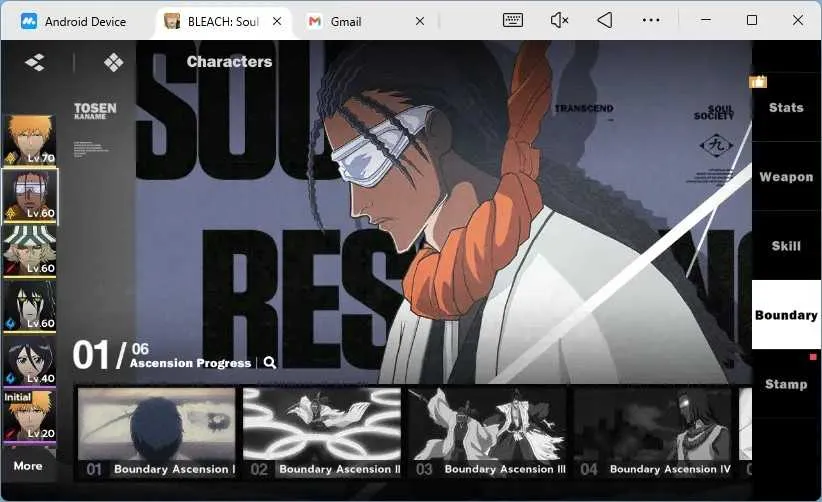Open the Weapon tab
The image size is (822, 502).
click(x=786, y=177)
